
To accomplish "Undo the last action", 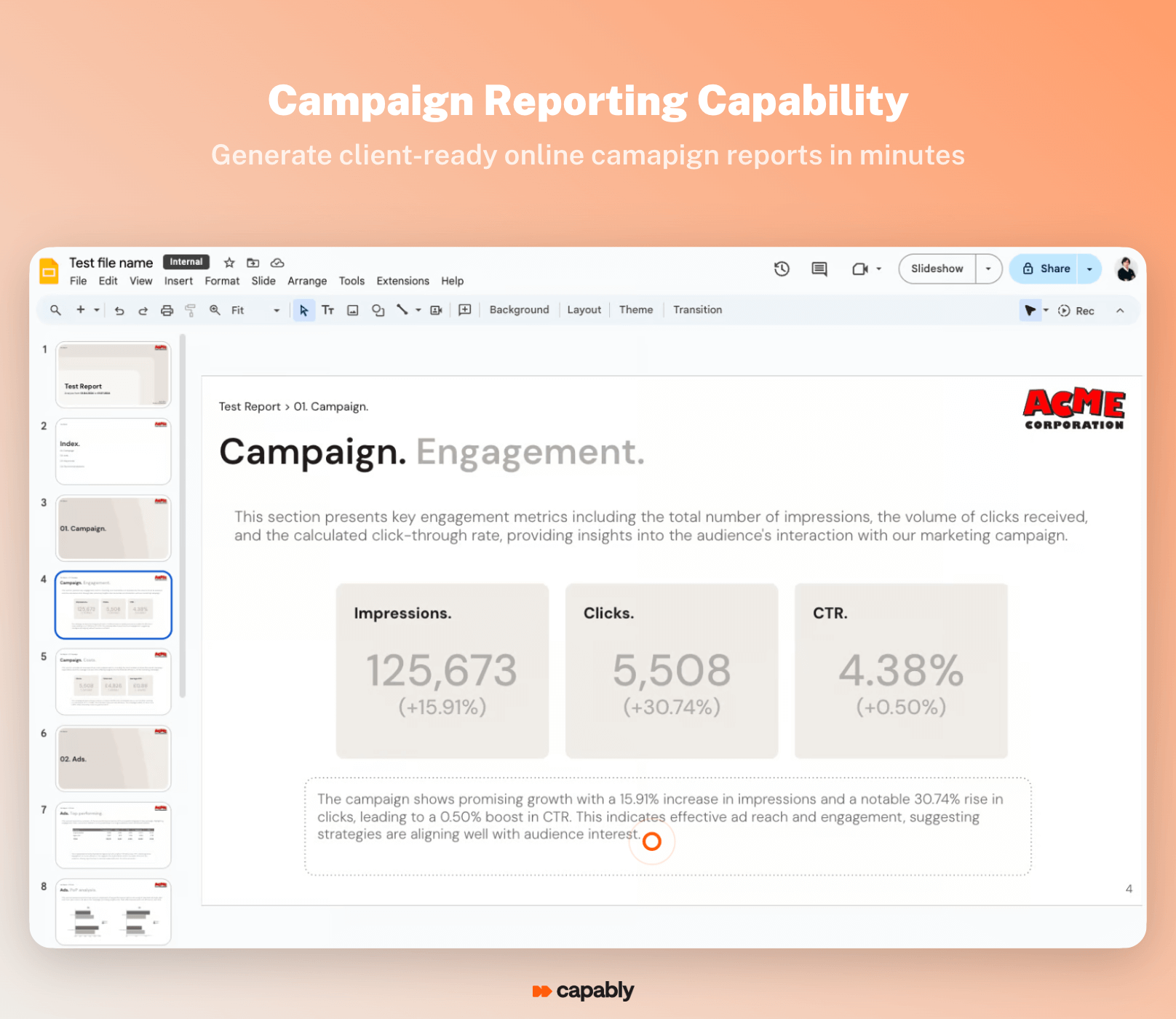I will coord(119,311).
